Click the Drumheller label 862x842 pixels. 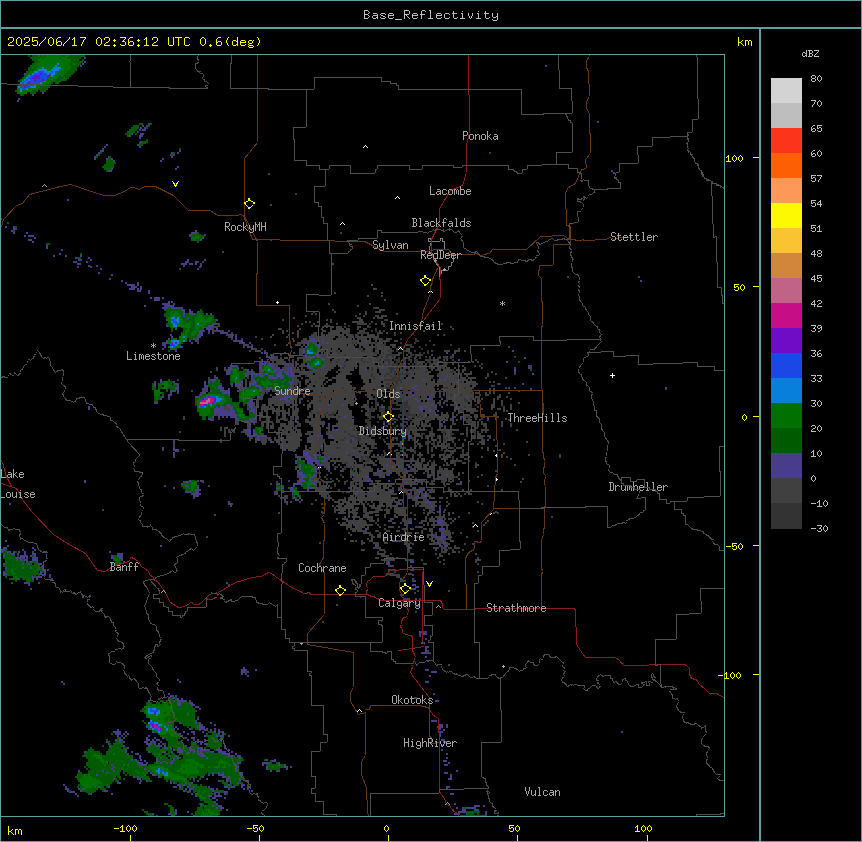(x=638, y=487)
